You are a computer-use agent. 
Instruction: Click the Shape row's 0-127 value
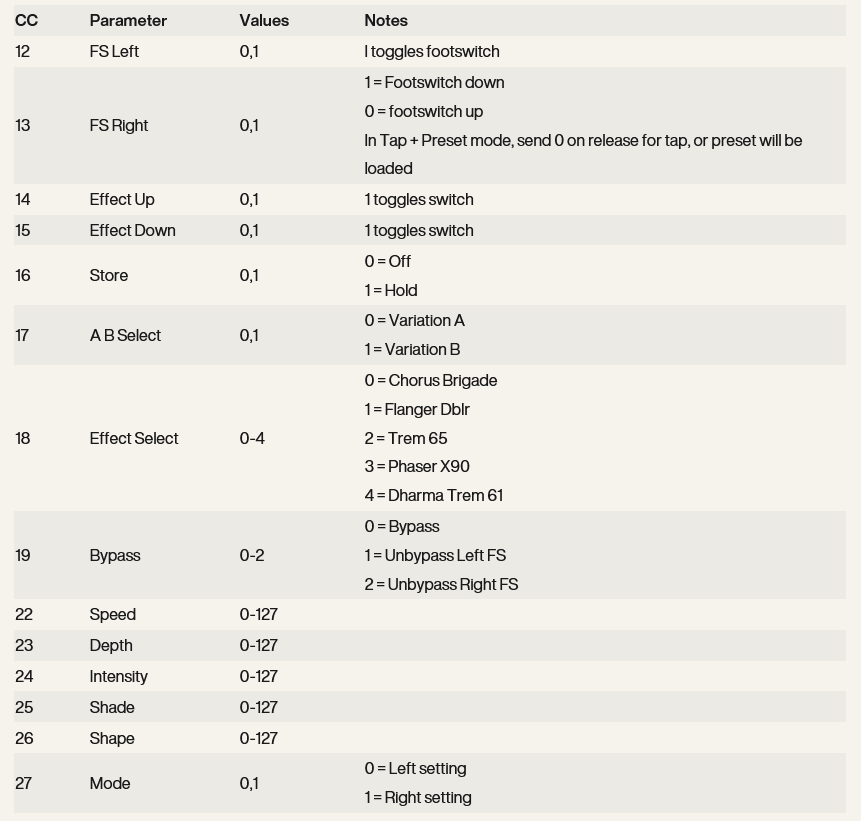259,738
